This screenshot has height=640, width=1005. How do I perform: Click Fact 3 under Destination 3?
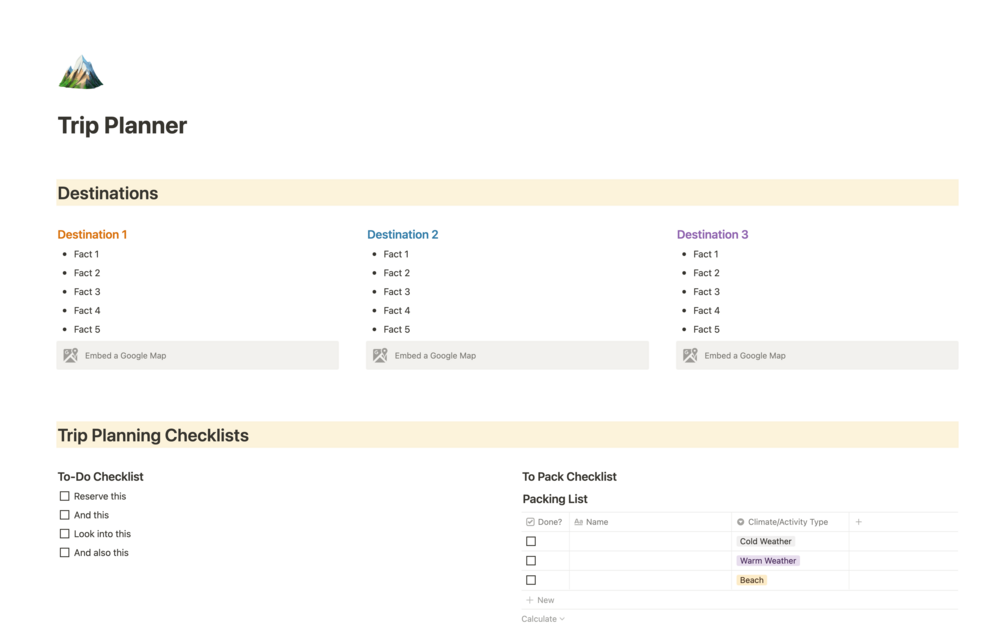click(x=706, y=291)
